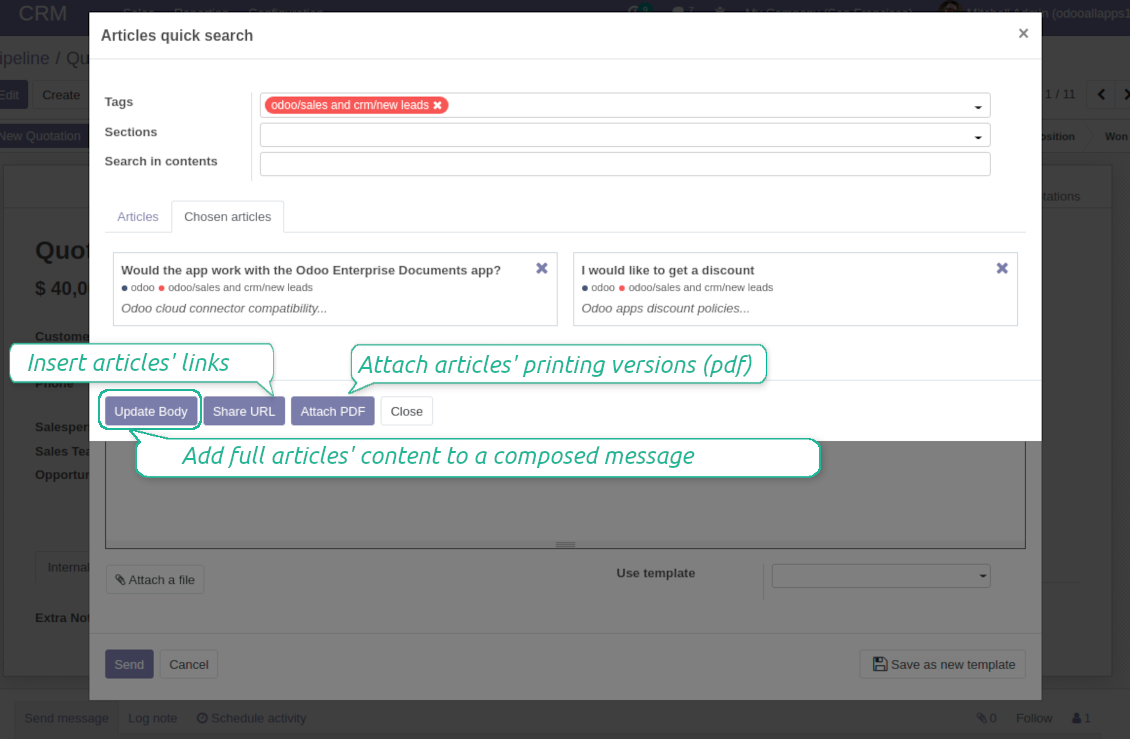Image resolution: width=1130 pixels, height=739 pixels.
Task: Select the Chosen articles tab
Action: [228, 217]
